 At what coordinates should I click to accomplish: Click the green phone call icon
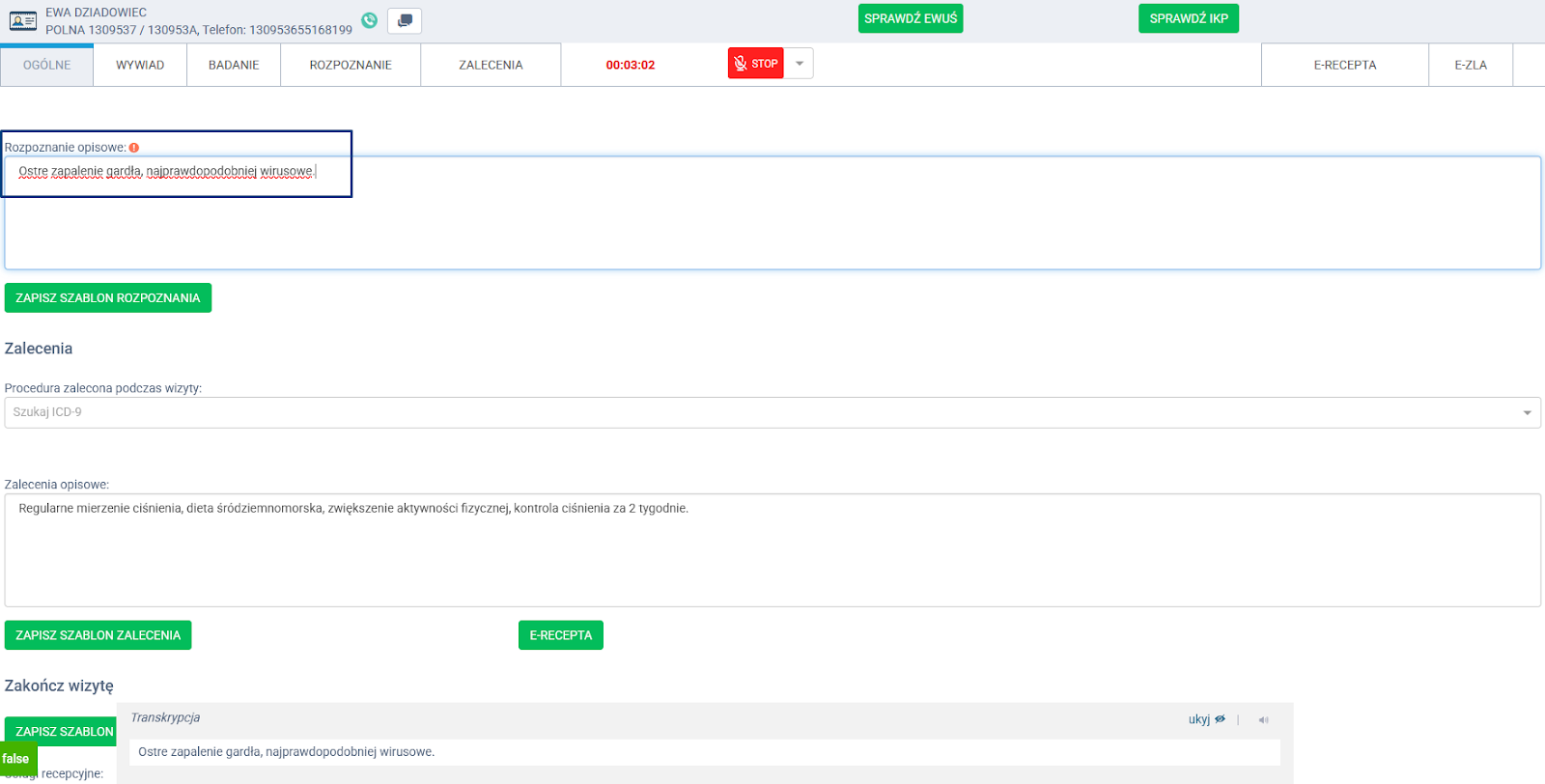point(370,20)
